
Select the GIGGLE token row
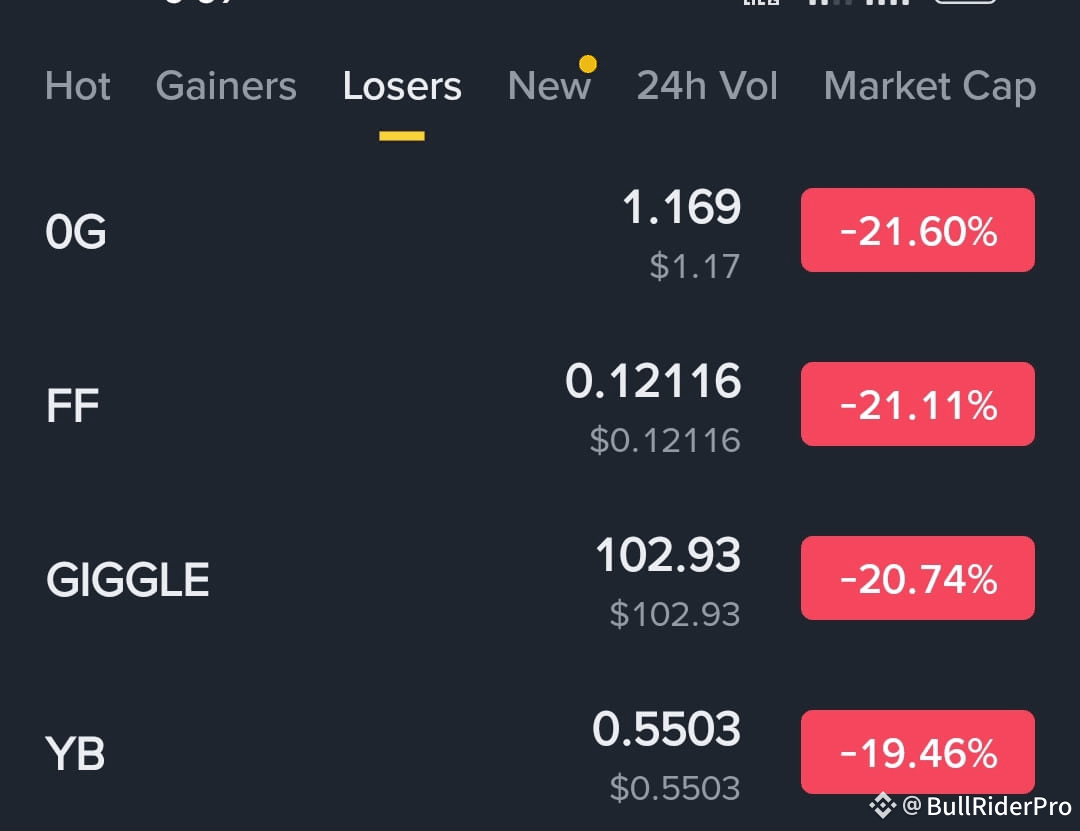[x=128, y=578]
